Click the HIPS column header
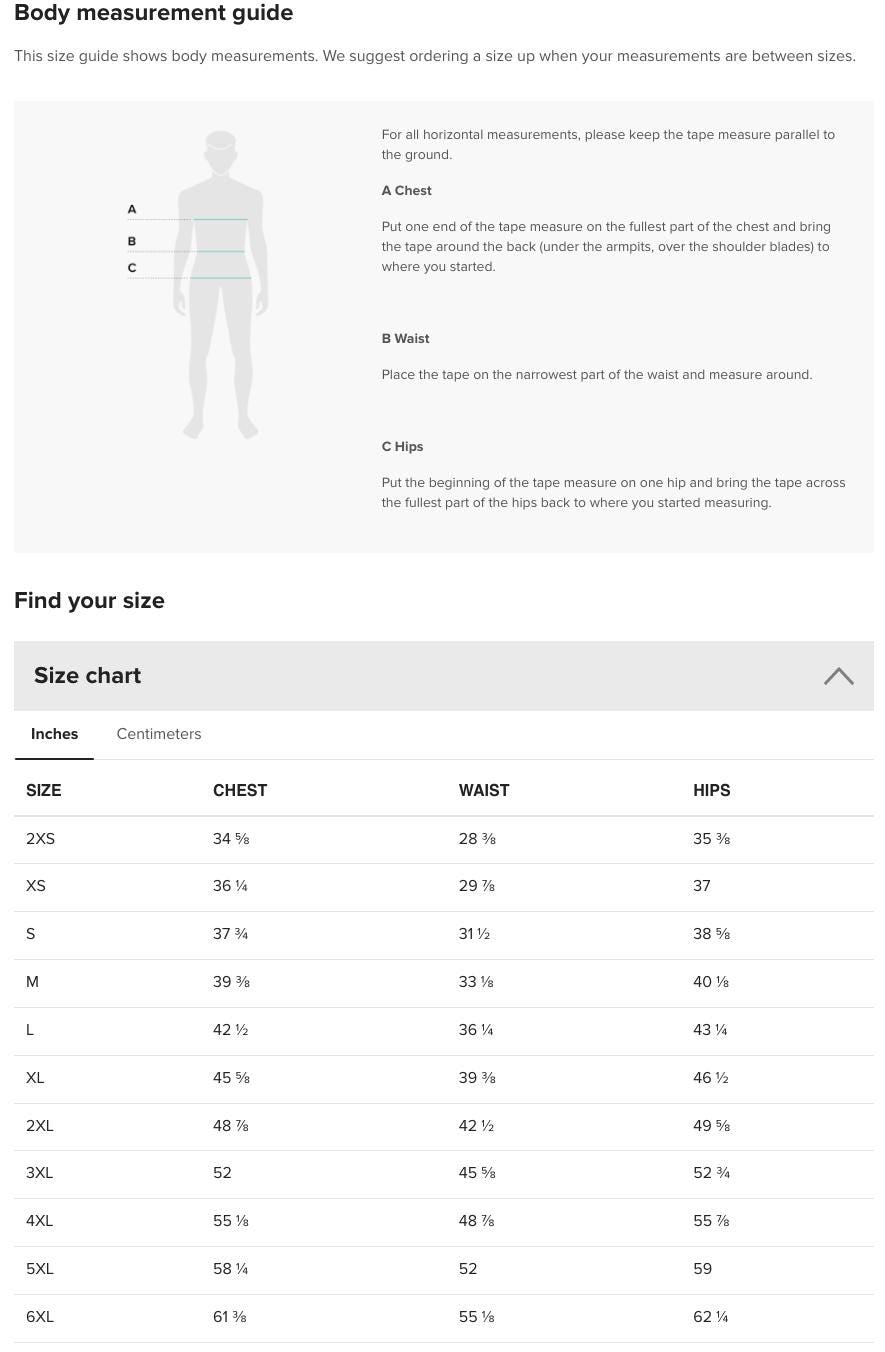 coord(711,791)
